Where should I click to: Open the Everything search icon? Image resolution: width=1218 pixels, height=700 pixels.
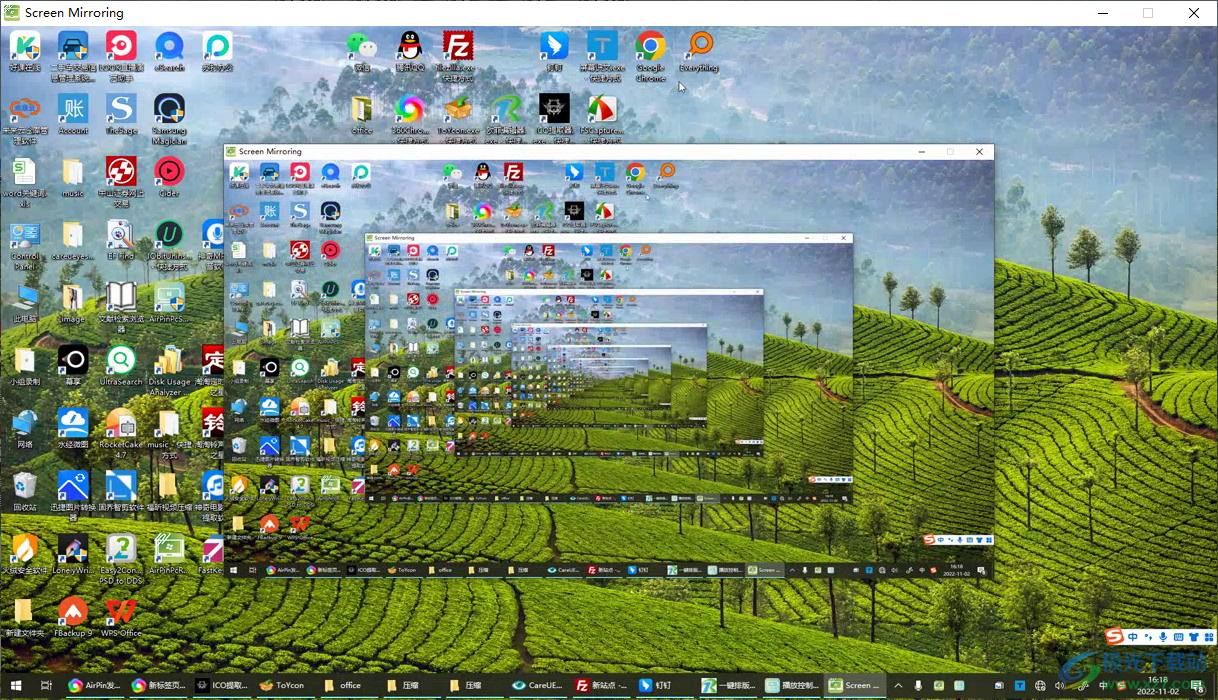click(699, 46)
